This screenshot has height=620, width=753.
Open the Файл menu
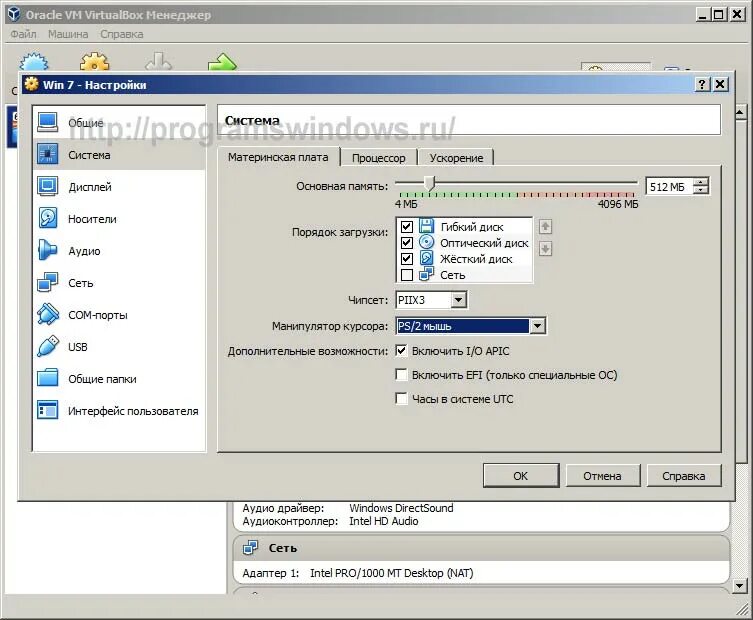click(x=24, y=34)
